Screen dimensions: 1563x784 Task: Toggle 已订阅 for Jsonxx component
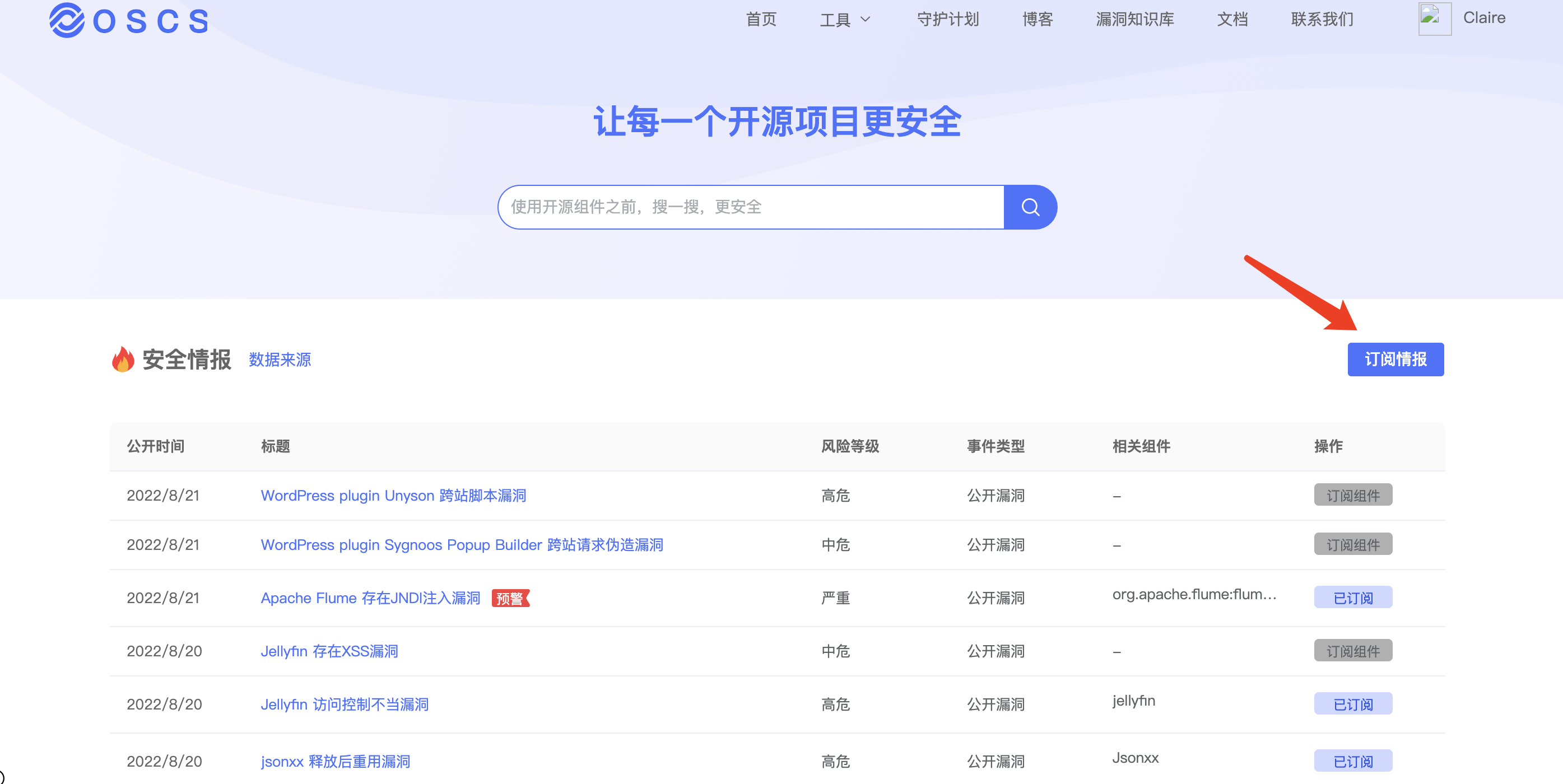tap(1352, 761)
